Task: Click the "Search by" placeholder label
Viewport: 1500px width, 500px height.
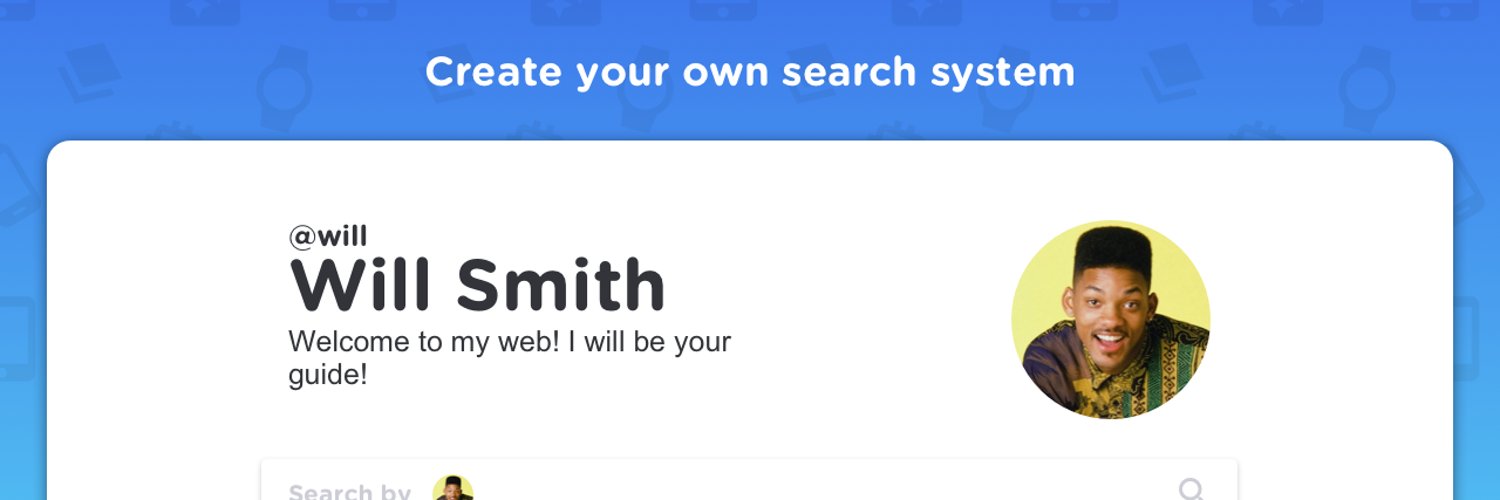Action: pos(349,492)
